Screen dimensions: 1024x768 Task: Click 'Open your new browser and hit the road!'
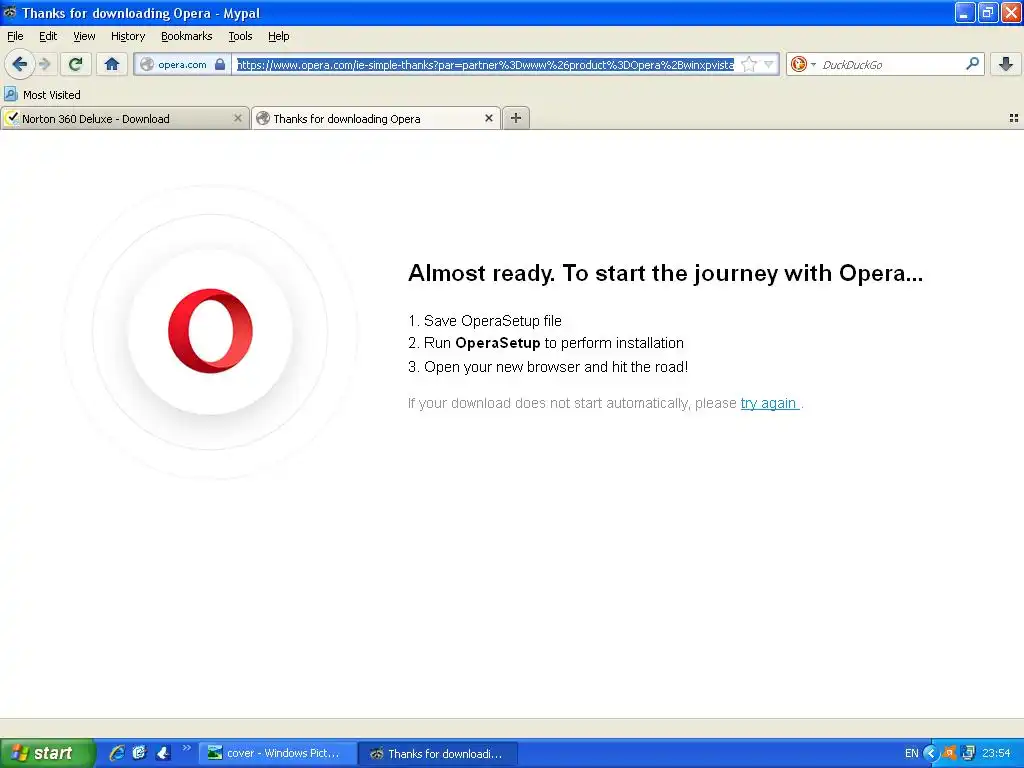[556, 367]
